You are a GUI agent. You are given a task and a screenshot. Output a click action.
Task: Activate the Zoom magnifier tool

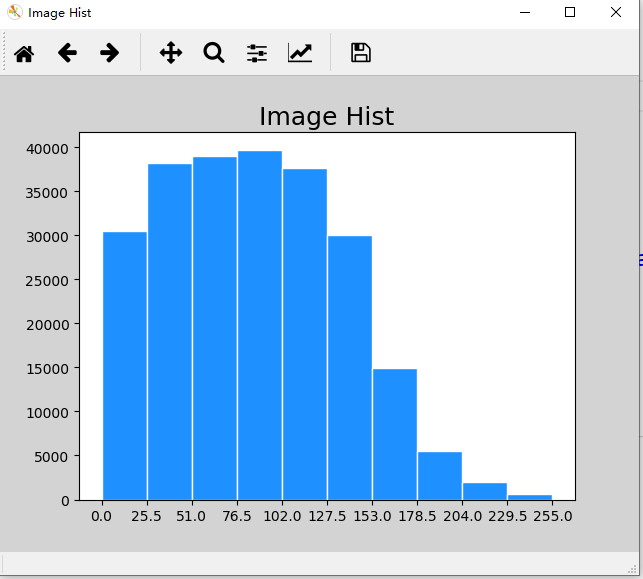214,53
